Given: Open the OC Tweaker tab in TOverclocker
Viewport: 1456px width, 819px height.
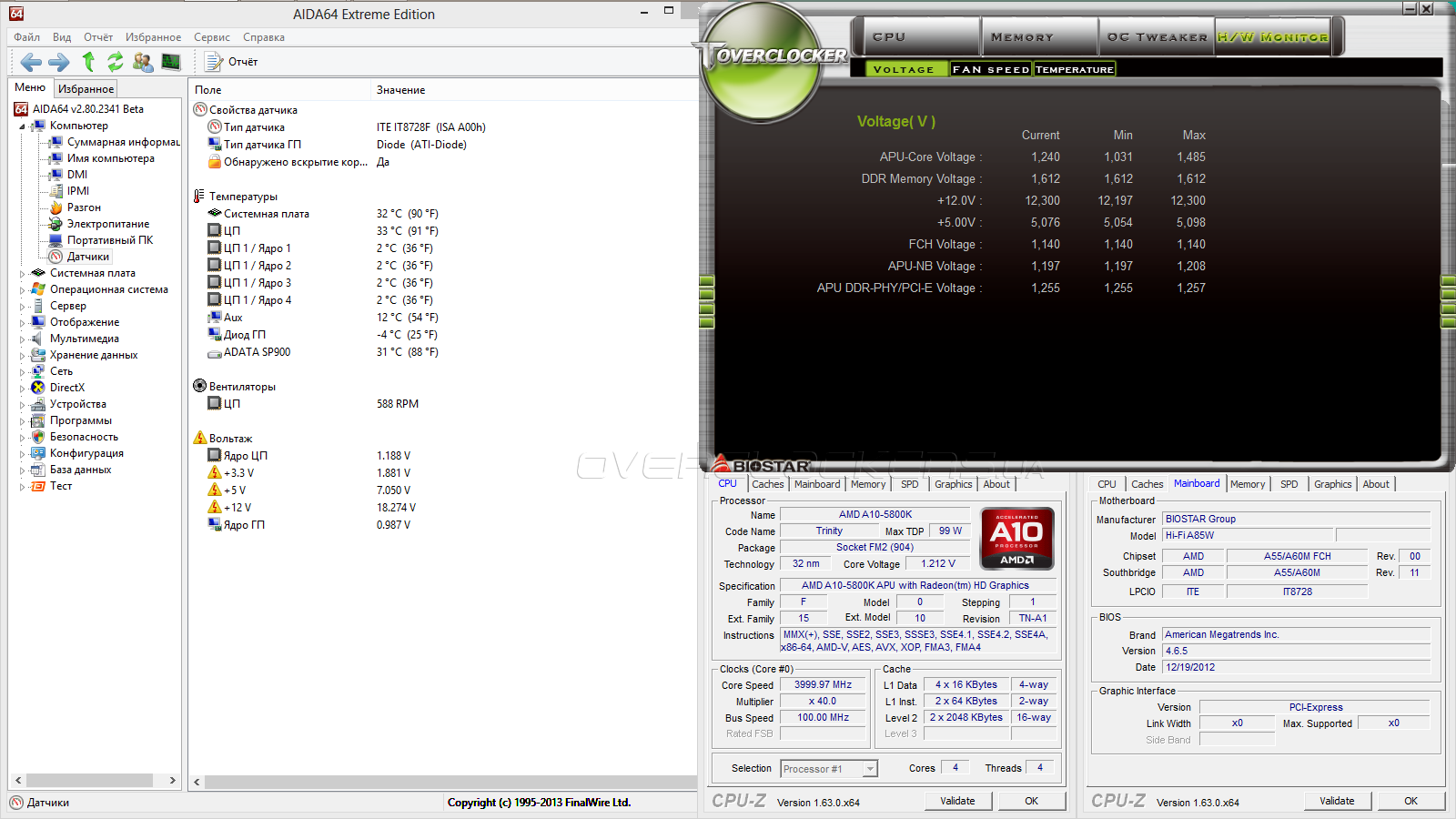Looking at the screenshot, I should pyautogui.click(x=1157, y=37).
